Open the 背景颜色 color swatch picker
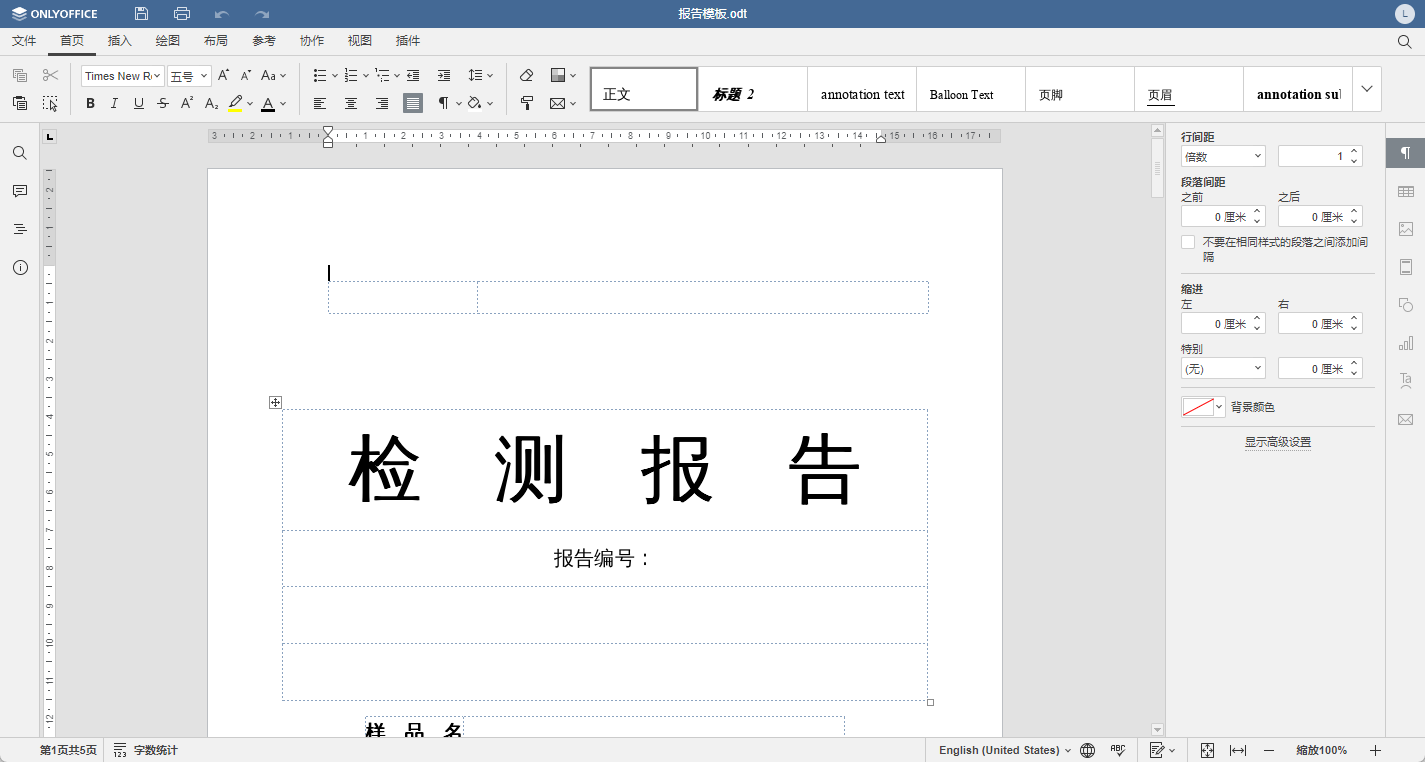Viewport: 1425px width, 762px height. click(1202, 406)
